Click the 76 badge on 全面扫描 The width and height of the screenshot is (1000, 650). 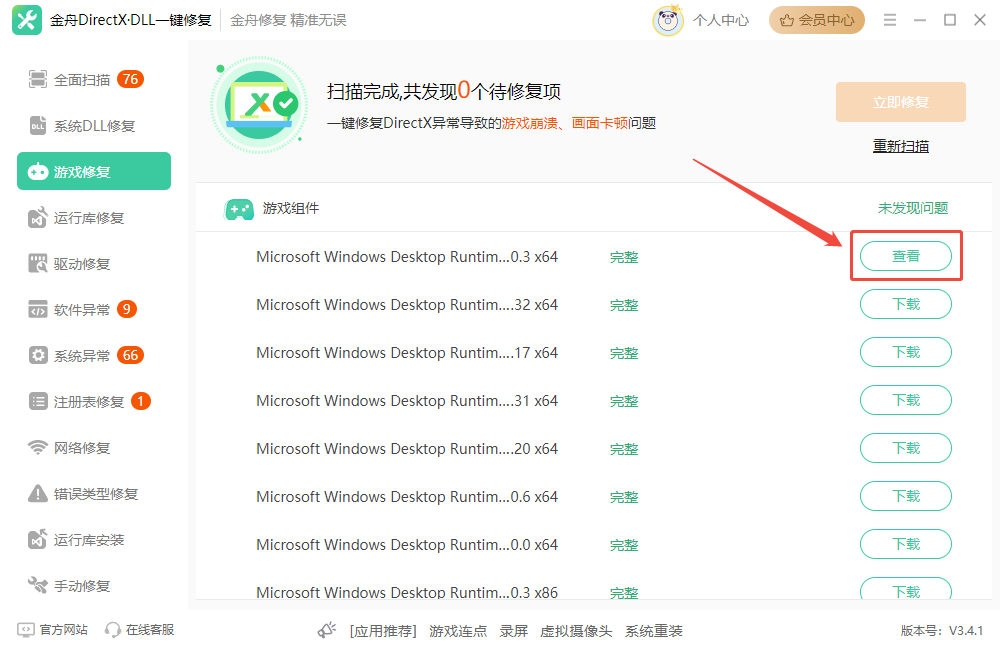tap(130, 79)
